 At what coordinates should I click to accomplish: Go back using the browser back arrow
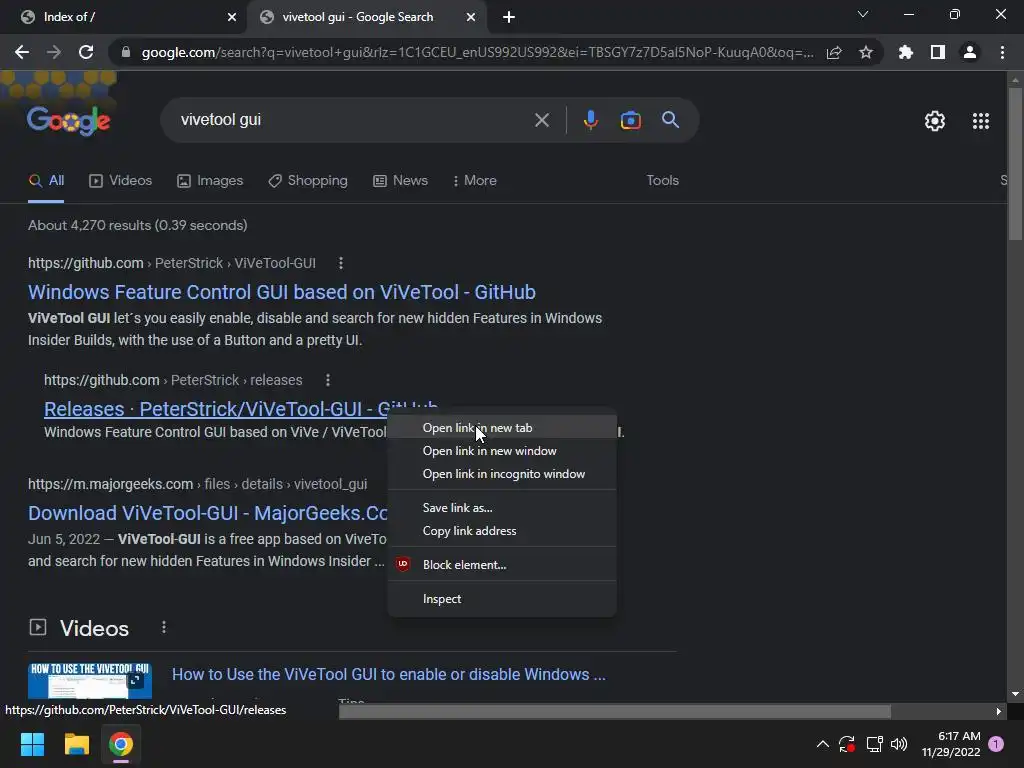[22, 52]
